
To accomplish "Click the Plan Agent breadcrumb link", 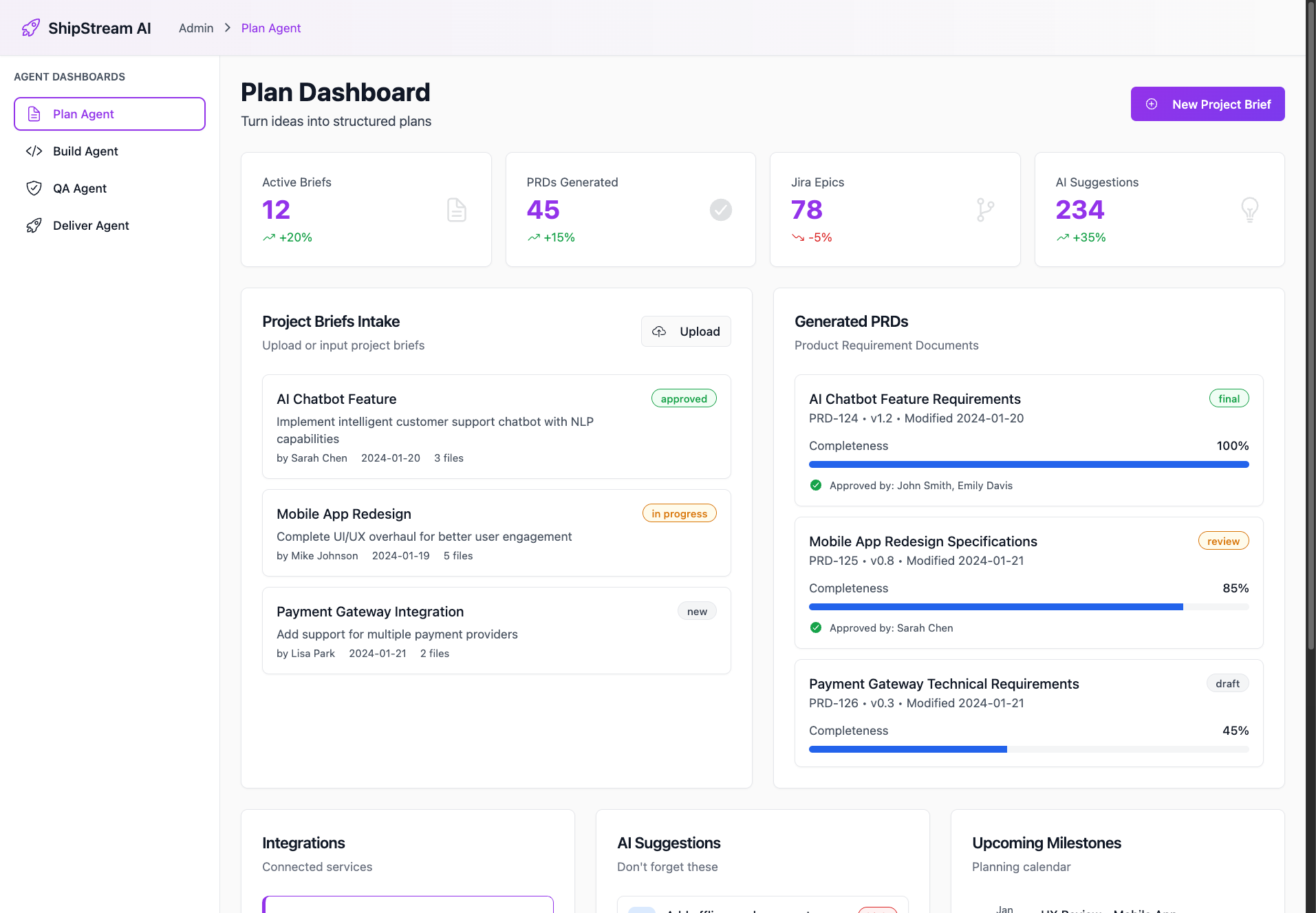I will (x=270, y=28).
